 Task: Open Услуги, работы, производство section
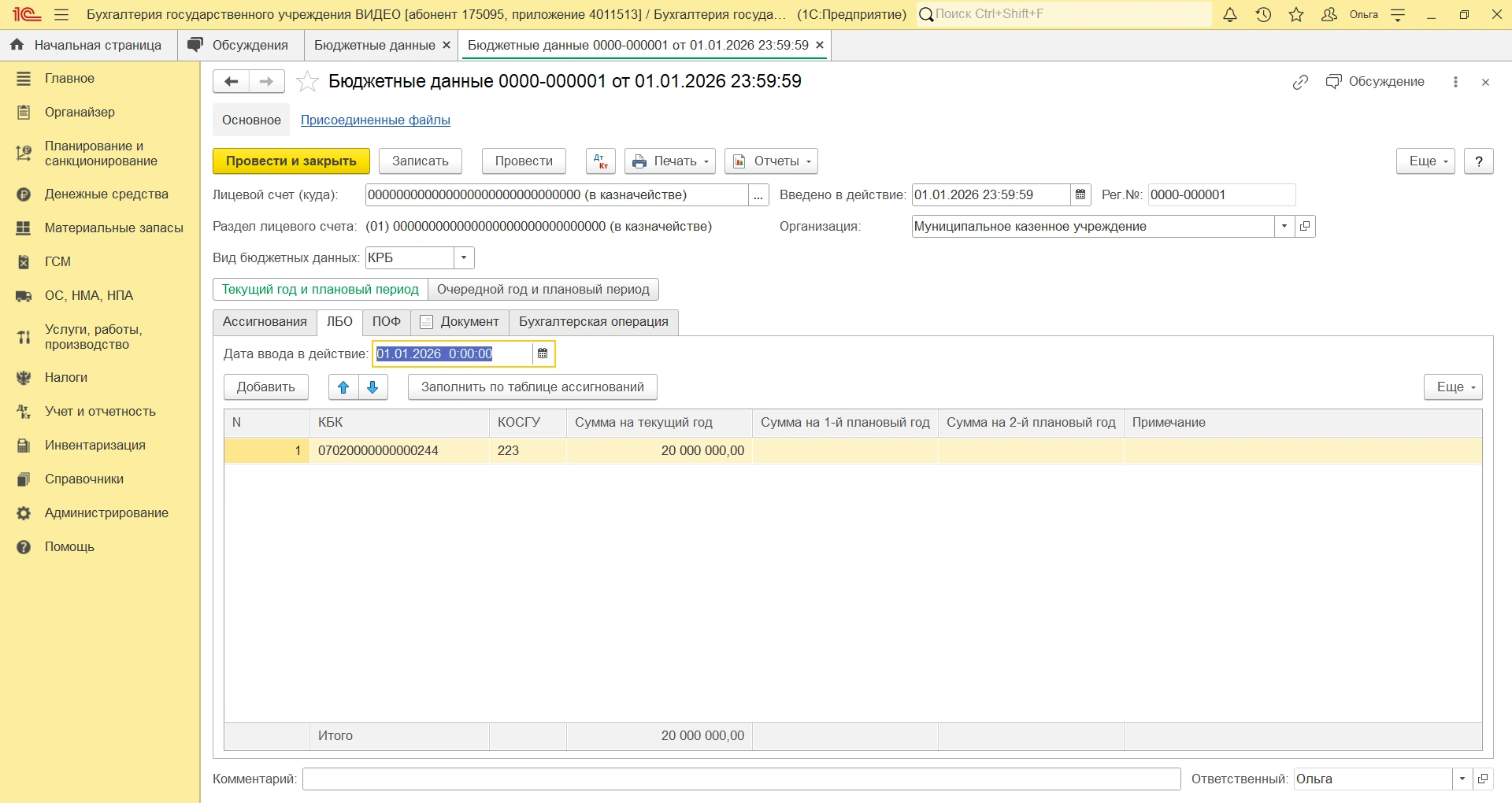tap(100, 337)
